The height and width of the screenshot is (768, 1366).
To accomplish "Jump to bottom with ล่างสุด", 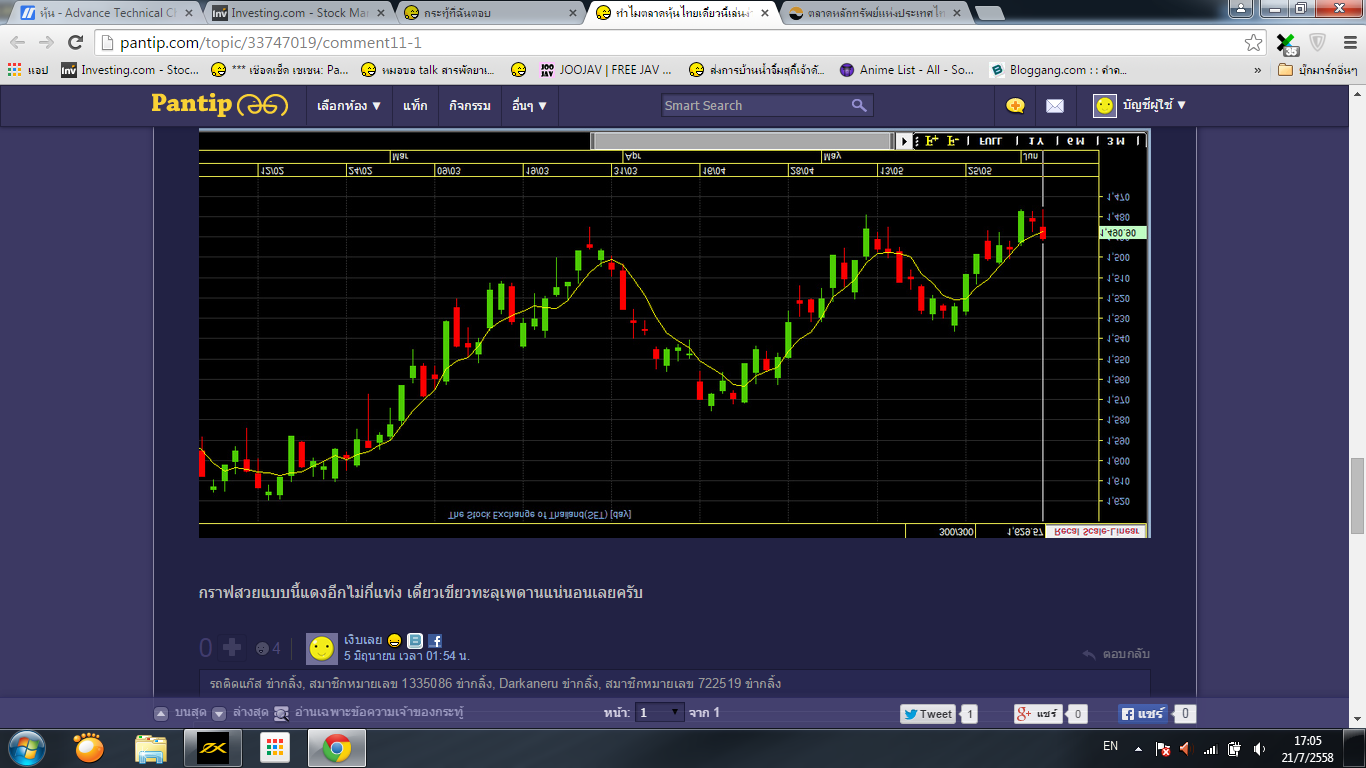I will pos(241,713).
